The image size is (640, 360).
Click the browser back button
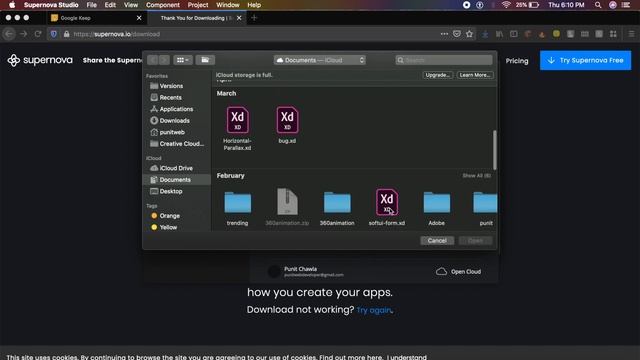9,34
